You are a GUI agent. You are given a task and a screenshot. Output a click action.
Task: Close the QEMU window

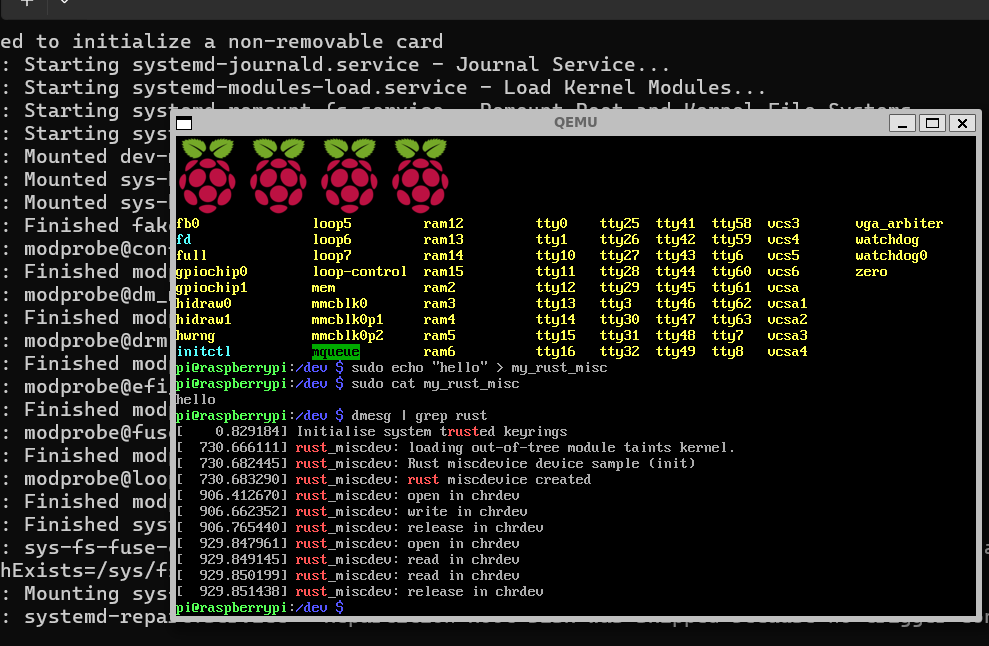pos(963,123)
